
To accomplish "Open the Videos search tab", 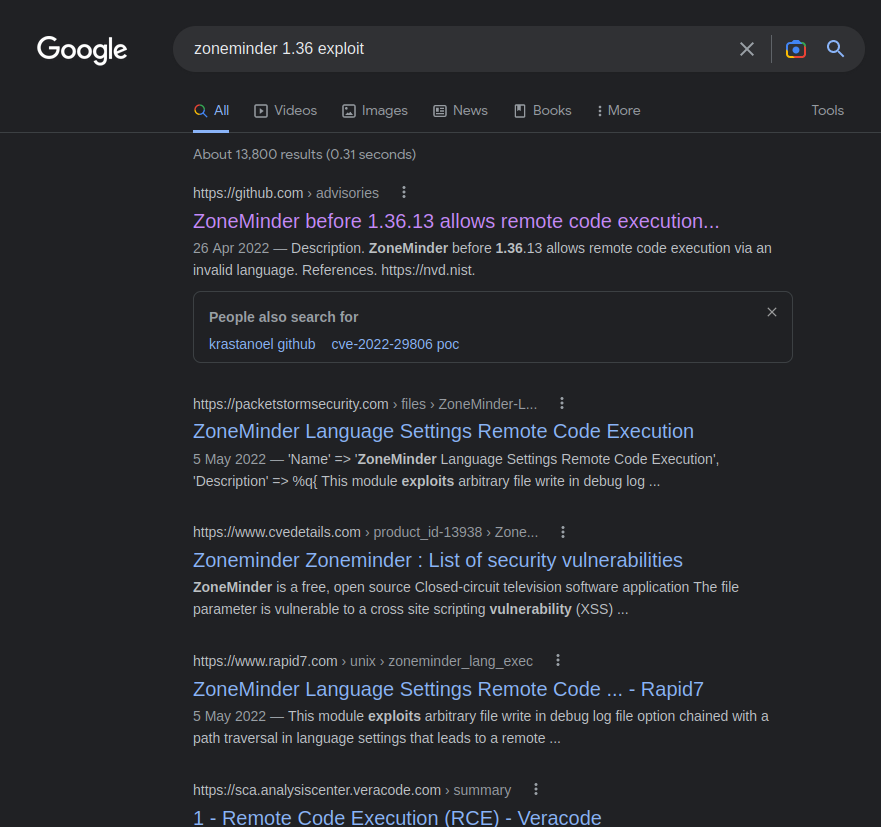I will tap(285, 111).
